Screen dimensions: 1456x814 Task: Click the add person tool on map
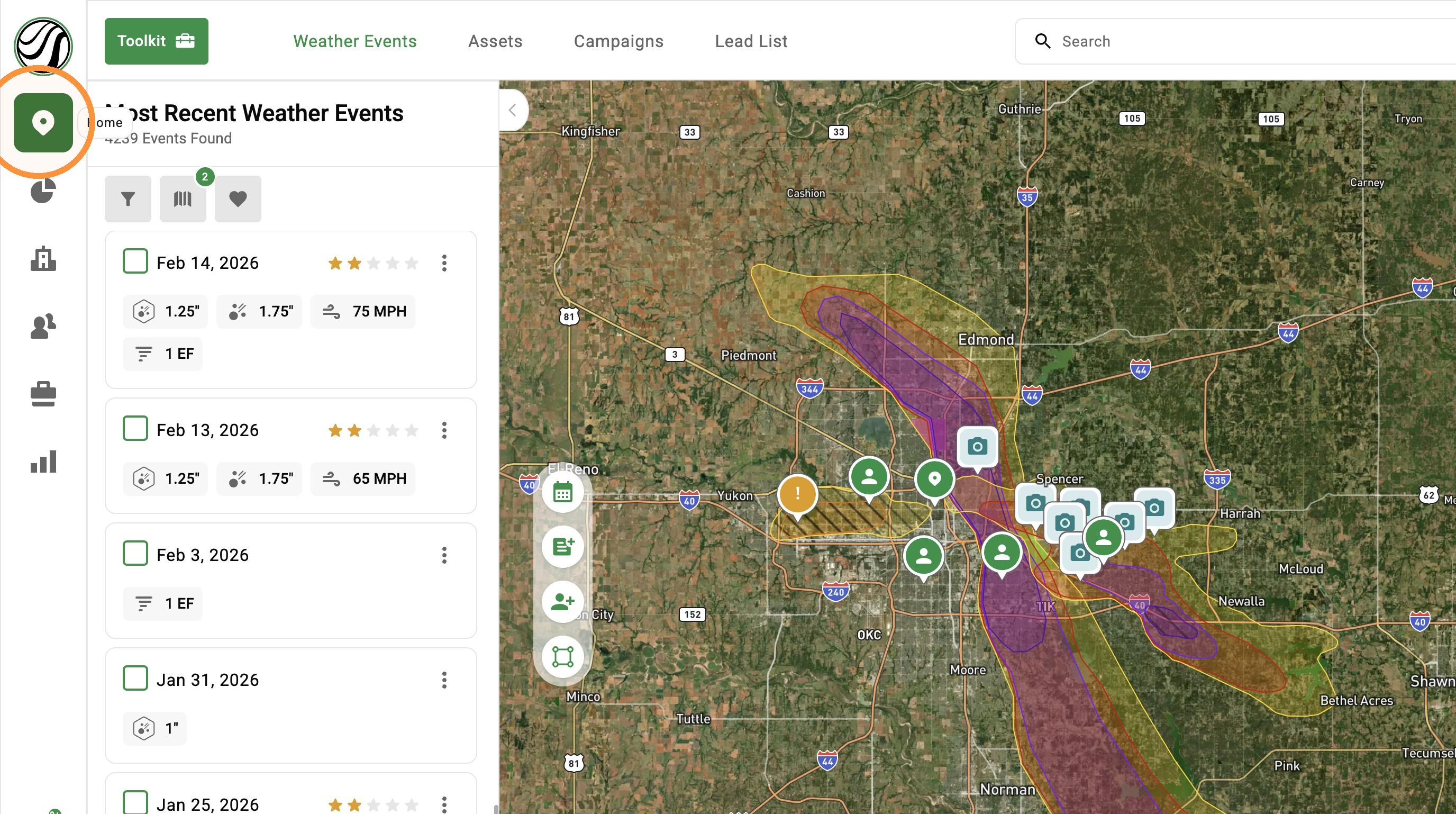(562, 602)
